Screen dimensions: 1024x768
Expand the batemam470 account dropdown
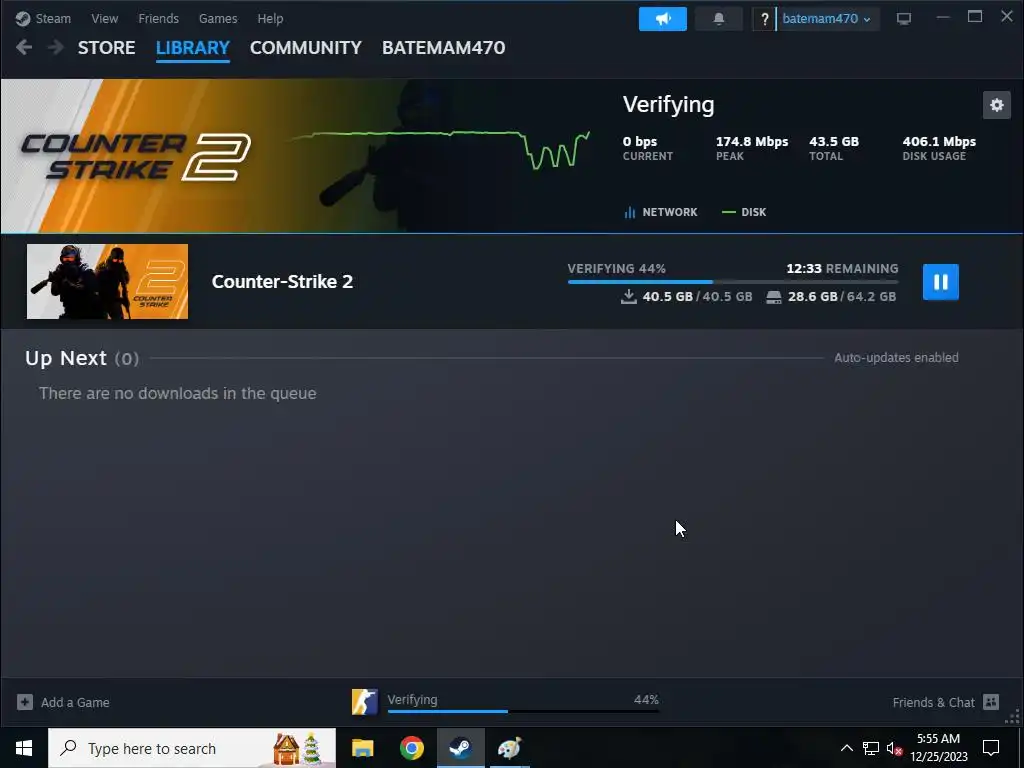click(827, 19)
